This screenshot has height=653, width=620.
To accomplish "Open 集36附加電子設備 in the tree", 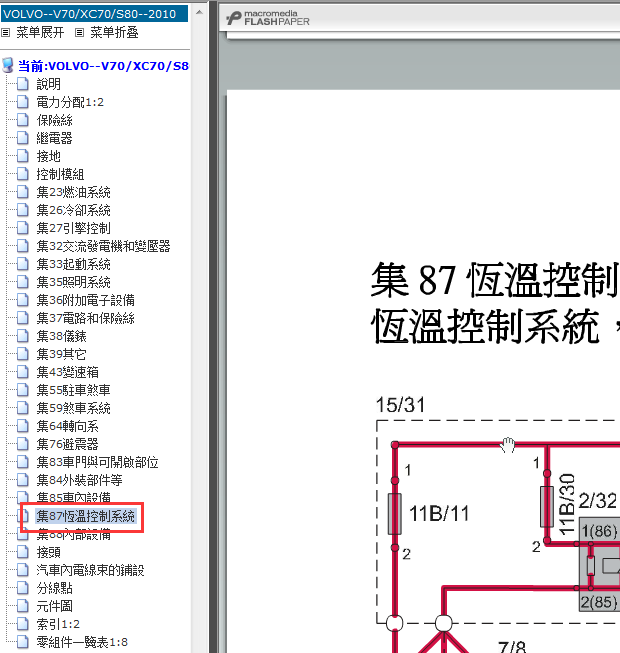I will coord(85,300).
